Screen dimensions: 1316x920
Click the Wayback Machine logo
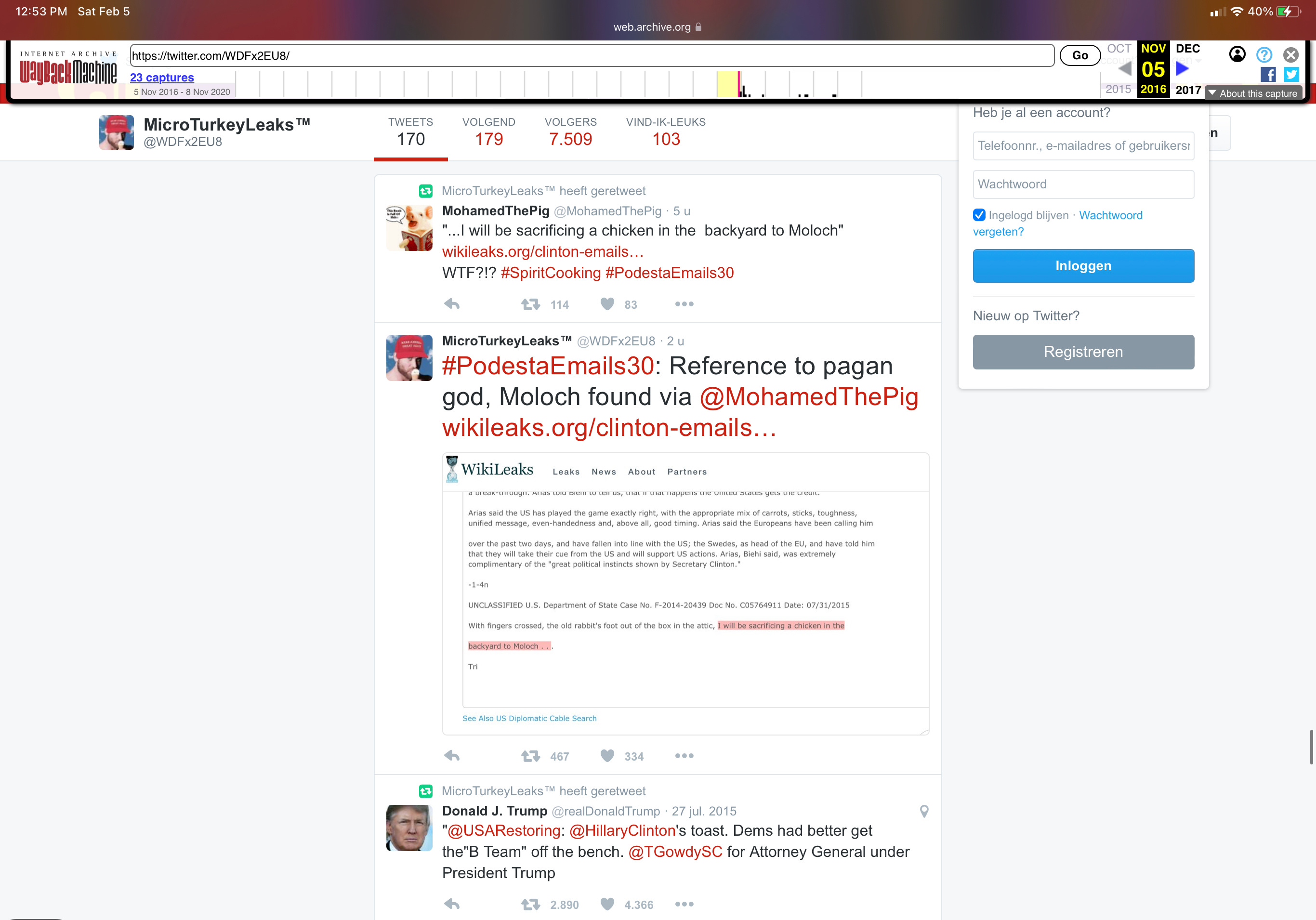(68, 69)
